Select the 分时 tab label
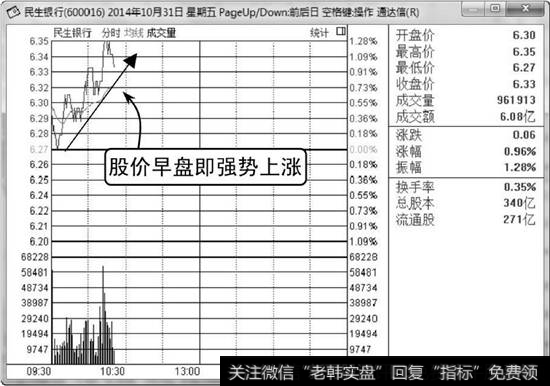This screenshot has height=386, width=550. 111,33
